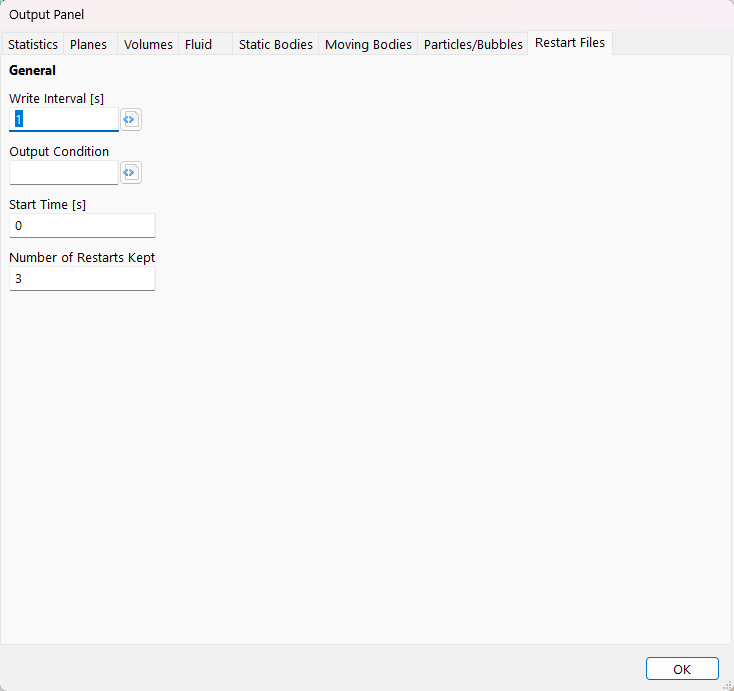The image size is (734, 691).
Task: Switch to the Statistics tab
Action: 33,44
